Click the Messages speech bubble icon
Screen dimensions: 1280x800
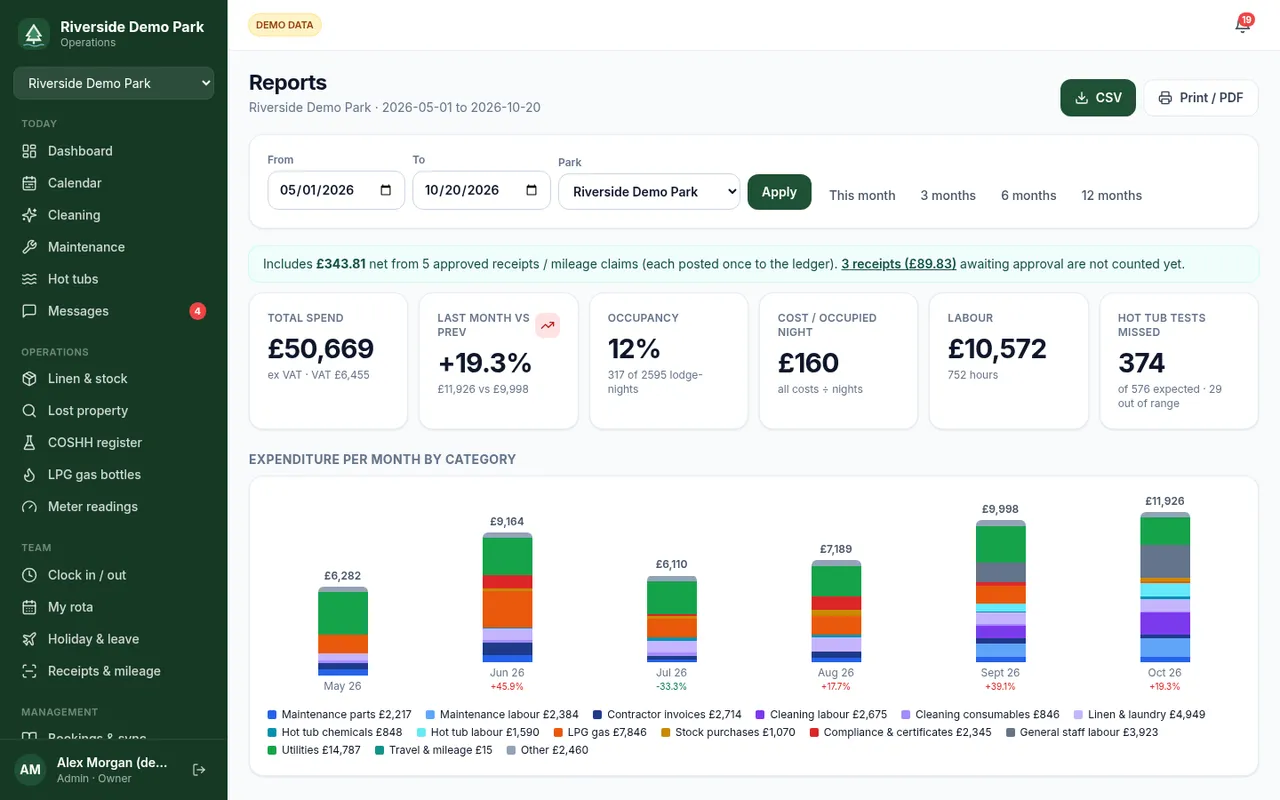pyautogui.click(x=29, y=311)
